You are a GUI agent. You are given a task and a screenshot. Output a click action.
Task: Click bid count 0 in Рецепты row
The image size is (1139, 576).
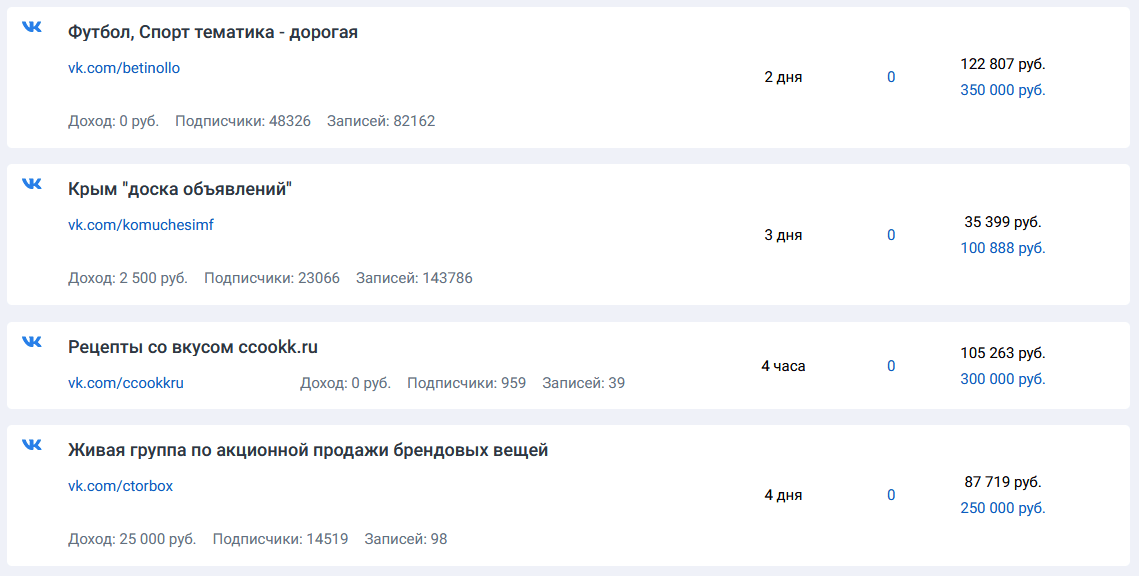891,366
